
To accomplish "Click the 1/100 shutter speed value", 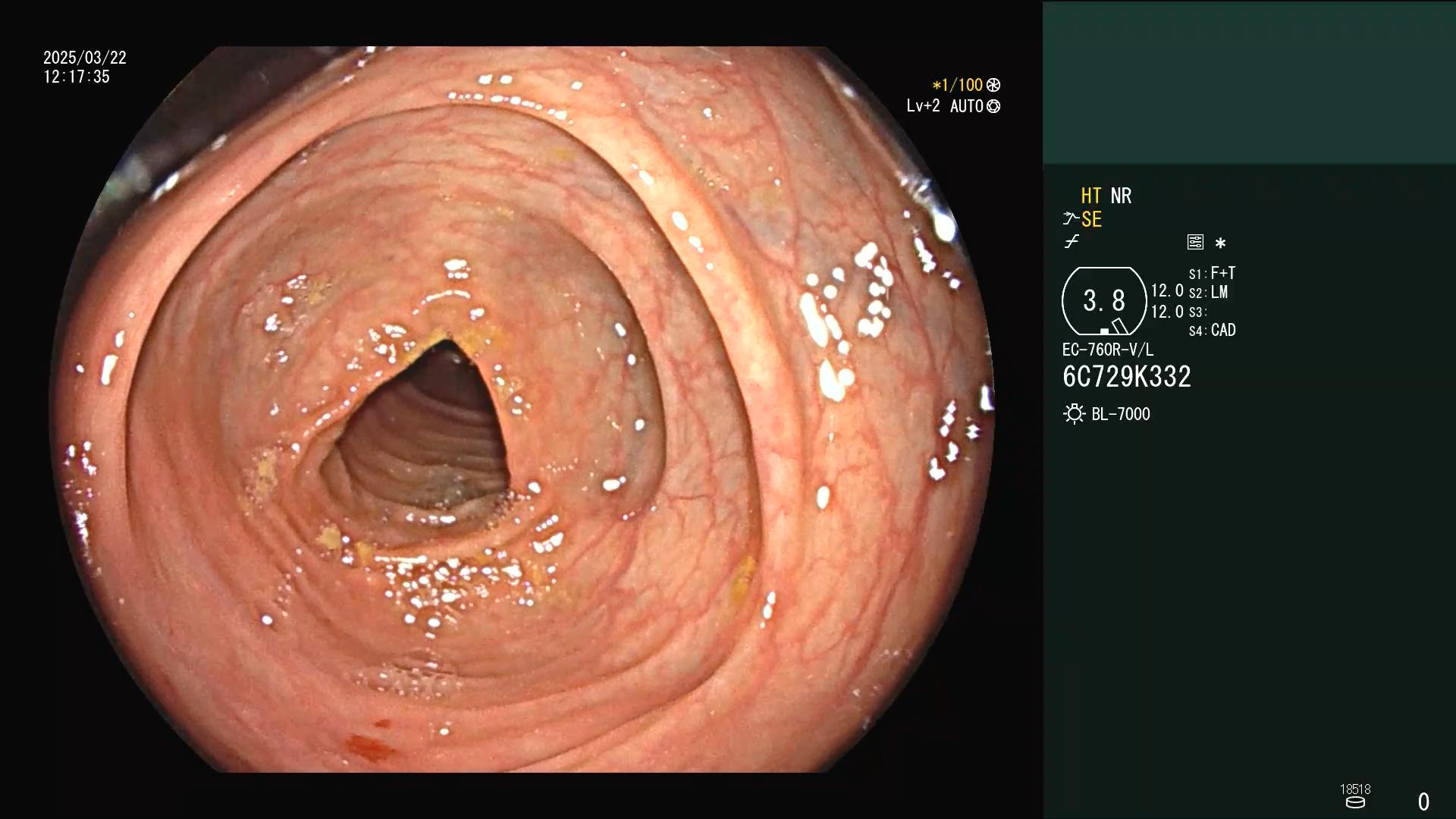I will pos(958,86).
